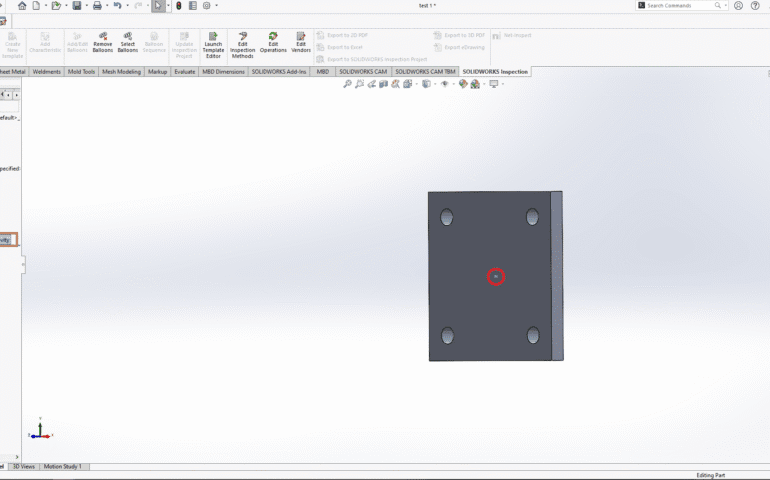
Task: Activate the Select cursor tool
Action: (158, 5)
